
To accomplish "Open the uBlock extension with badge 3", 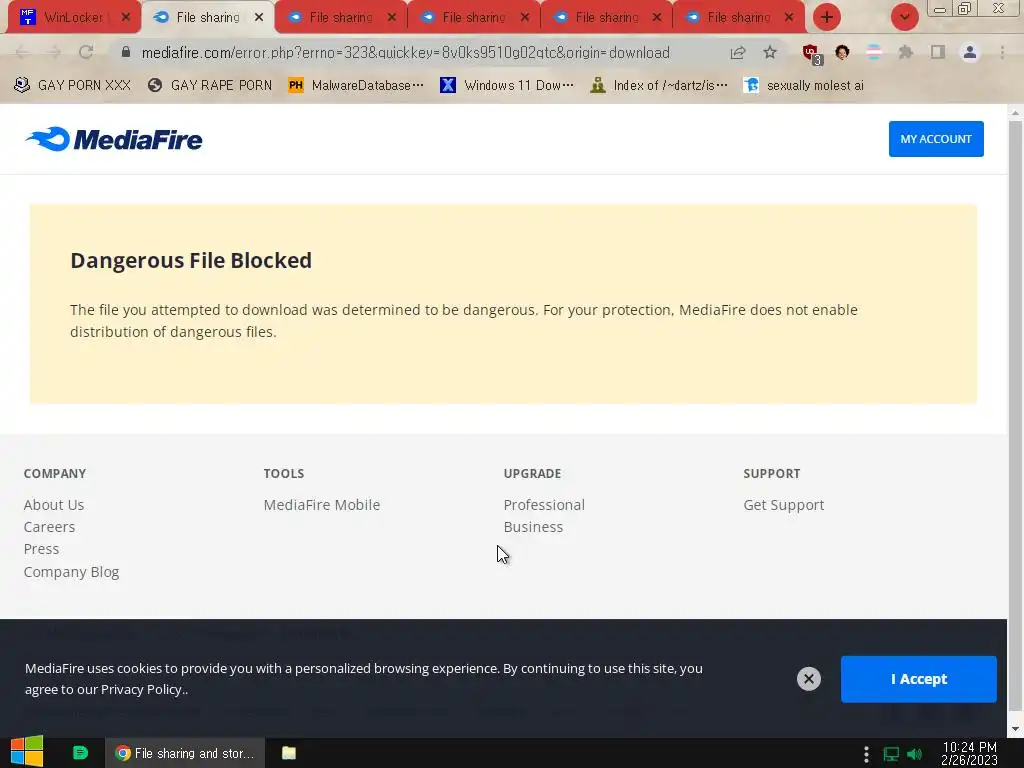I will (812, 54).
